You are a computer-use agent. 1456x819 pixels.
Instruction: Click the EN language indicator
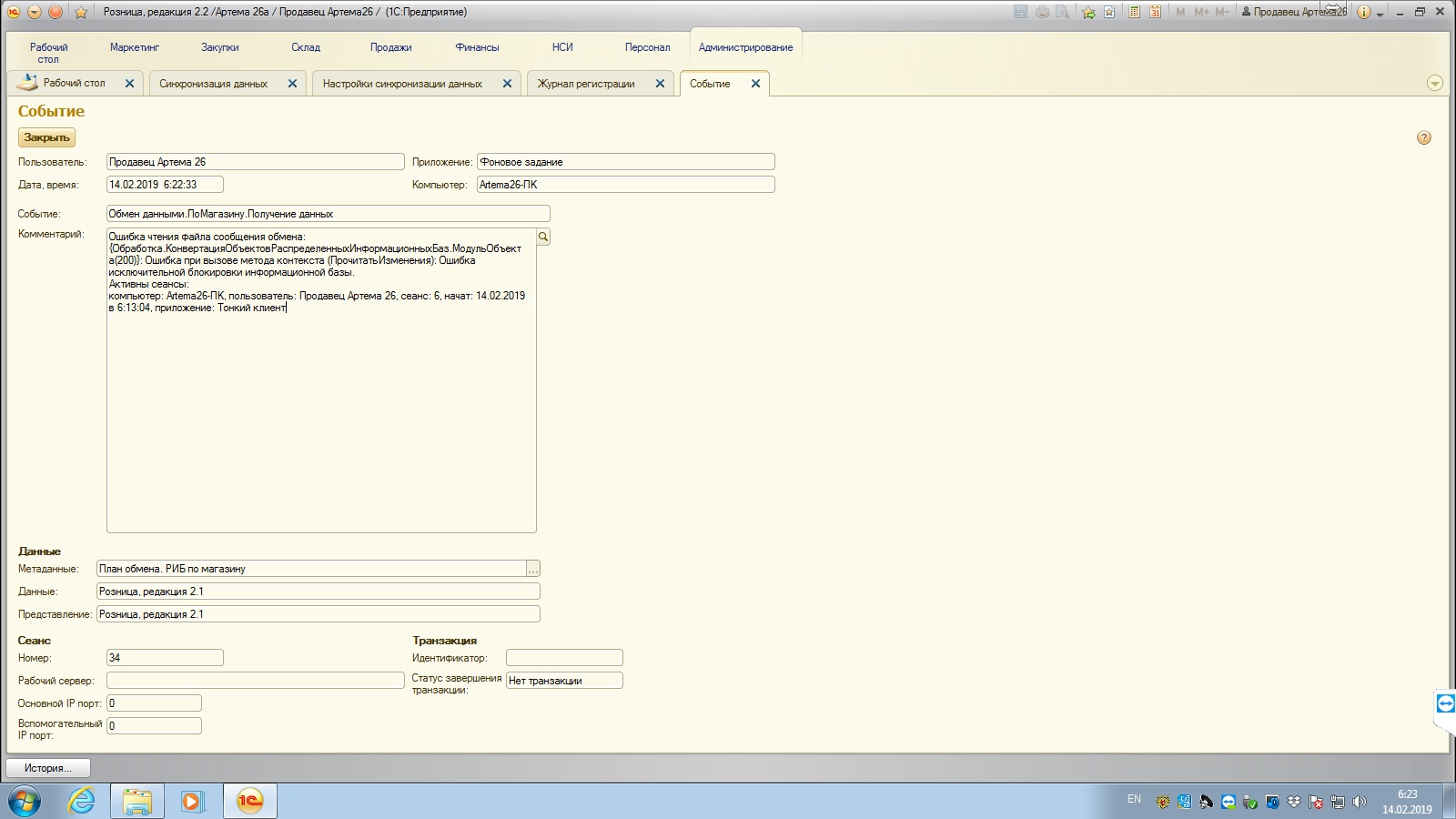click(x=1134, y=799)
